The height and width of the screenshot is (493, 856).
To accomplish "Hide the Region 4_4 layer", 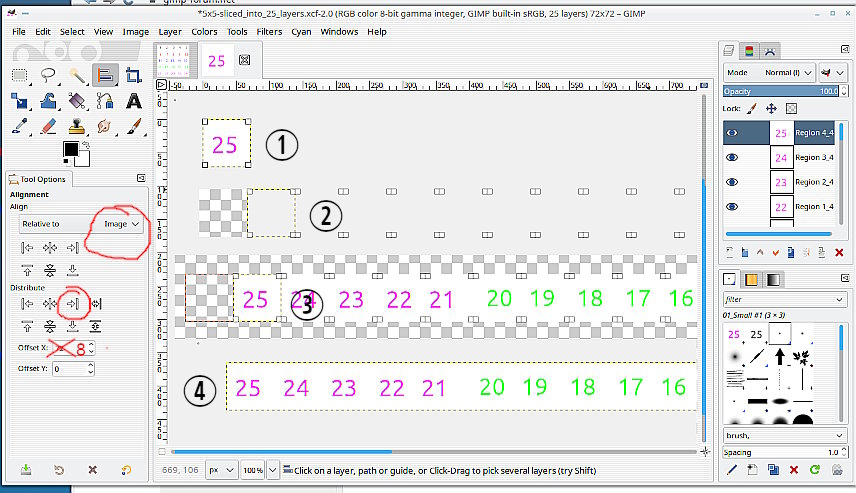I will 732,133.
